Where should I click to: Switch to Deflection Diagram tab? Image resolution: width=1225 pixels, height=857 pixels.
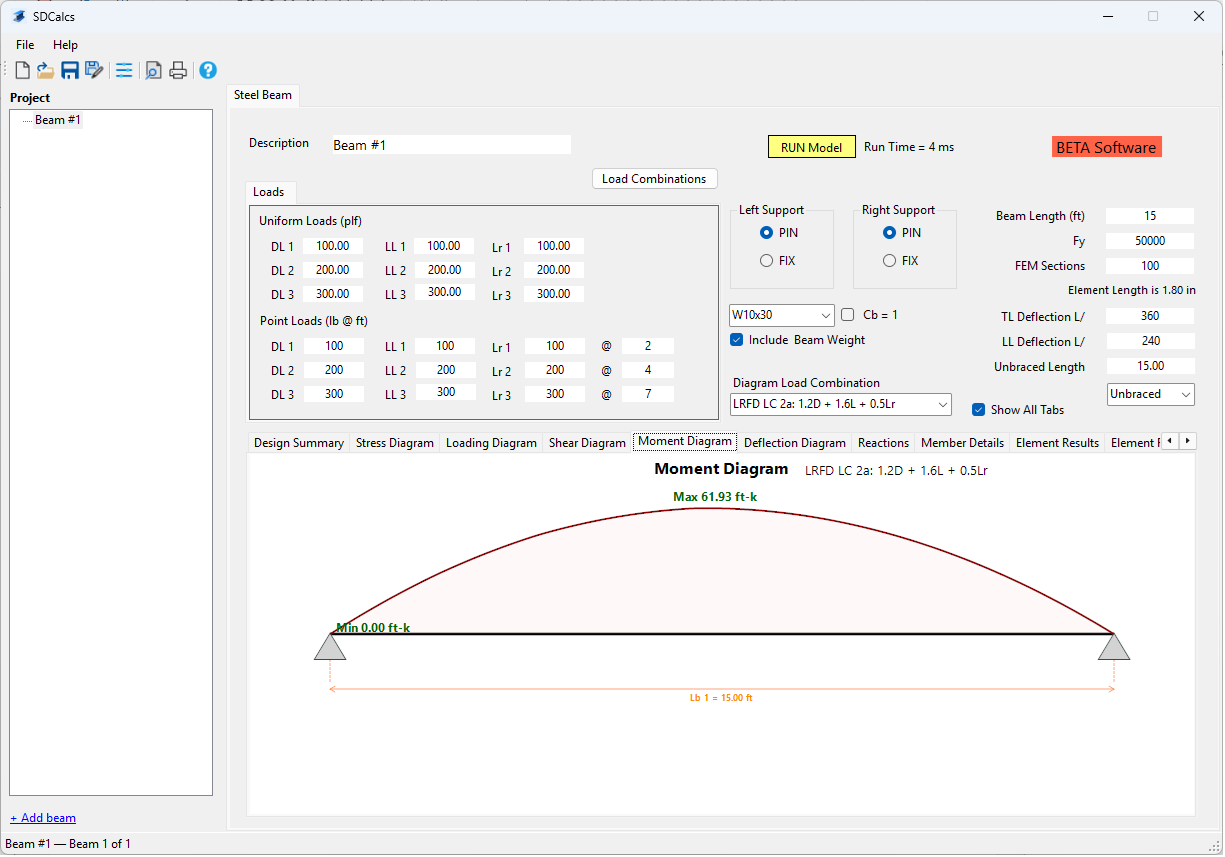(795, 443)
